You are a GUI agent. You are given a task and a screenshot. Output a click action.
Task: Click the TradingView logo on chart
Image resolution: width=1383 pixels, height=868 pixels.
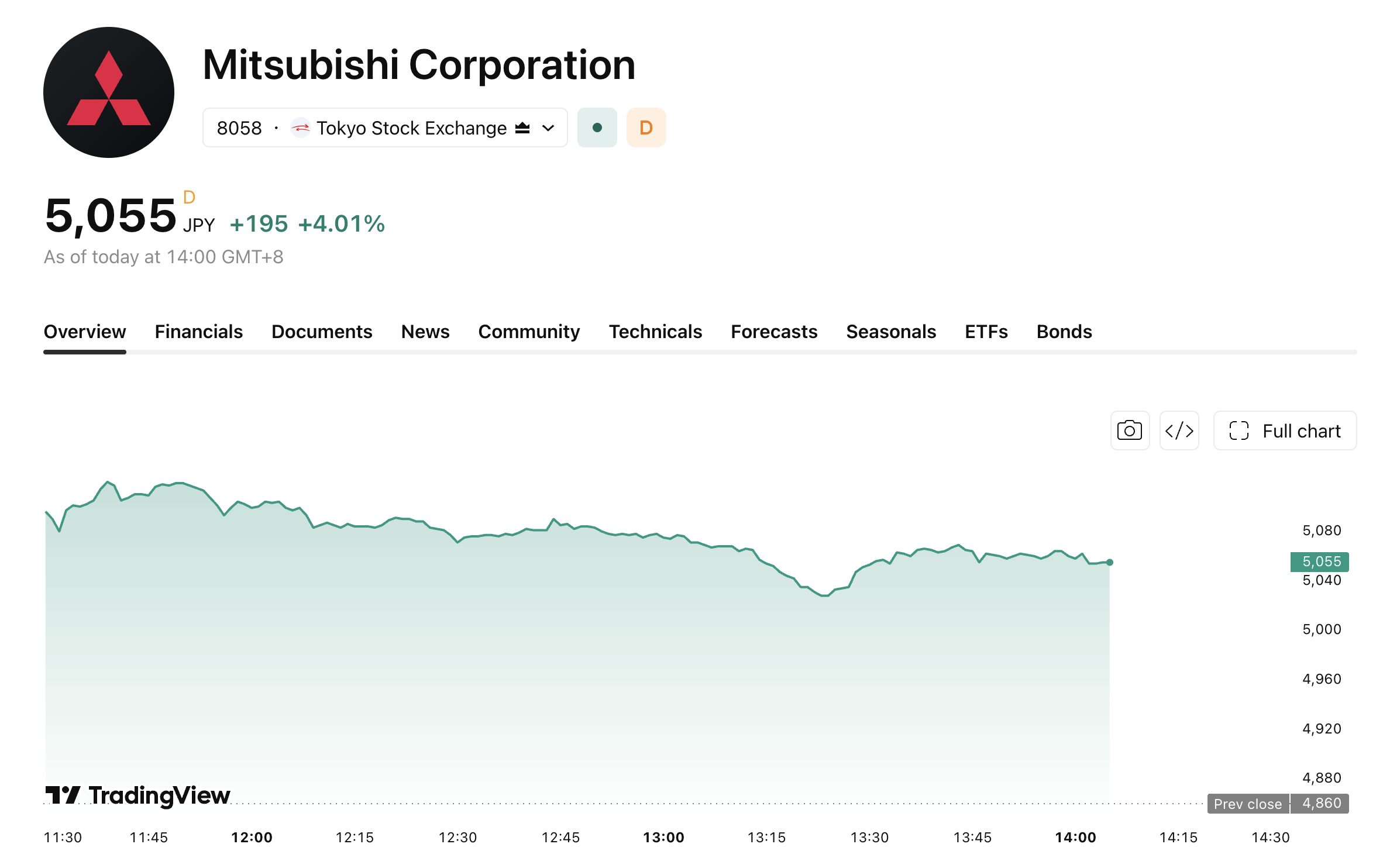tap(138, 795)
